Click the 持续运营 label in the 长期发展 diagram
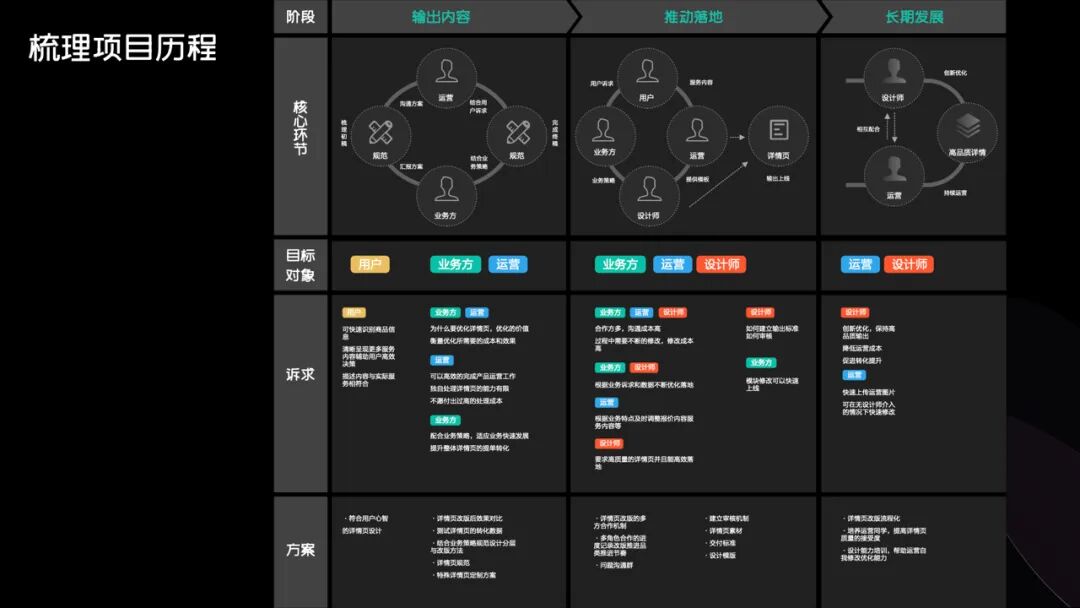The width and height of the screenshot is (1080, 608). 955,193
